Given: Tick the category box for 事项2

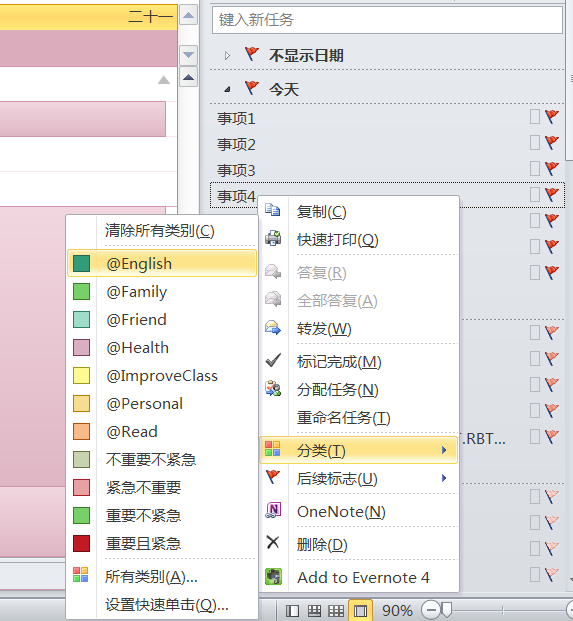Looking at the screenshot, I should pos(535,143).
